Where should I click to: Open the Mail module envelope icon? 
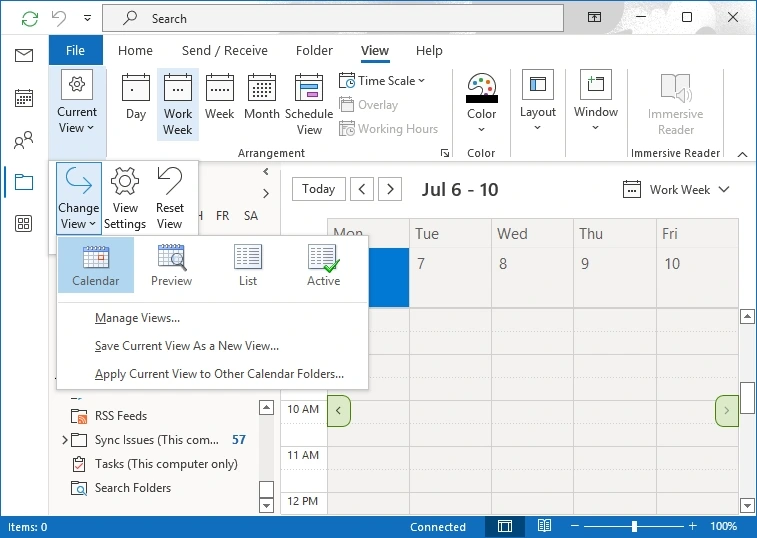pos(24,56)
